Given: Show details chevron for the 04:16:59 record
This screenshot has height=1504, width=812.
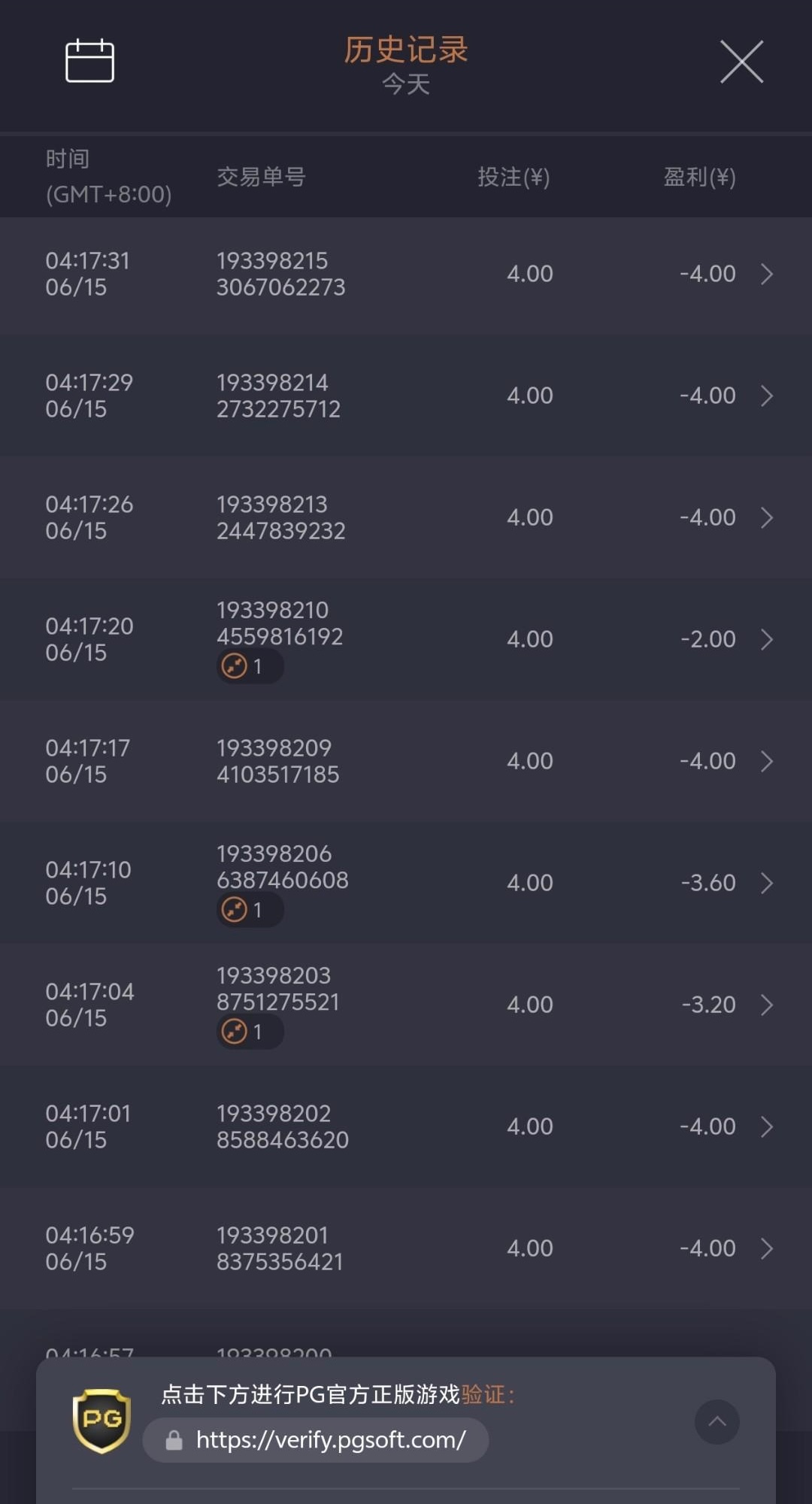Looking at the screenshot, I should click(766, 1248).
